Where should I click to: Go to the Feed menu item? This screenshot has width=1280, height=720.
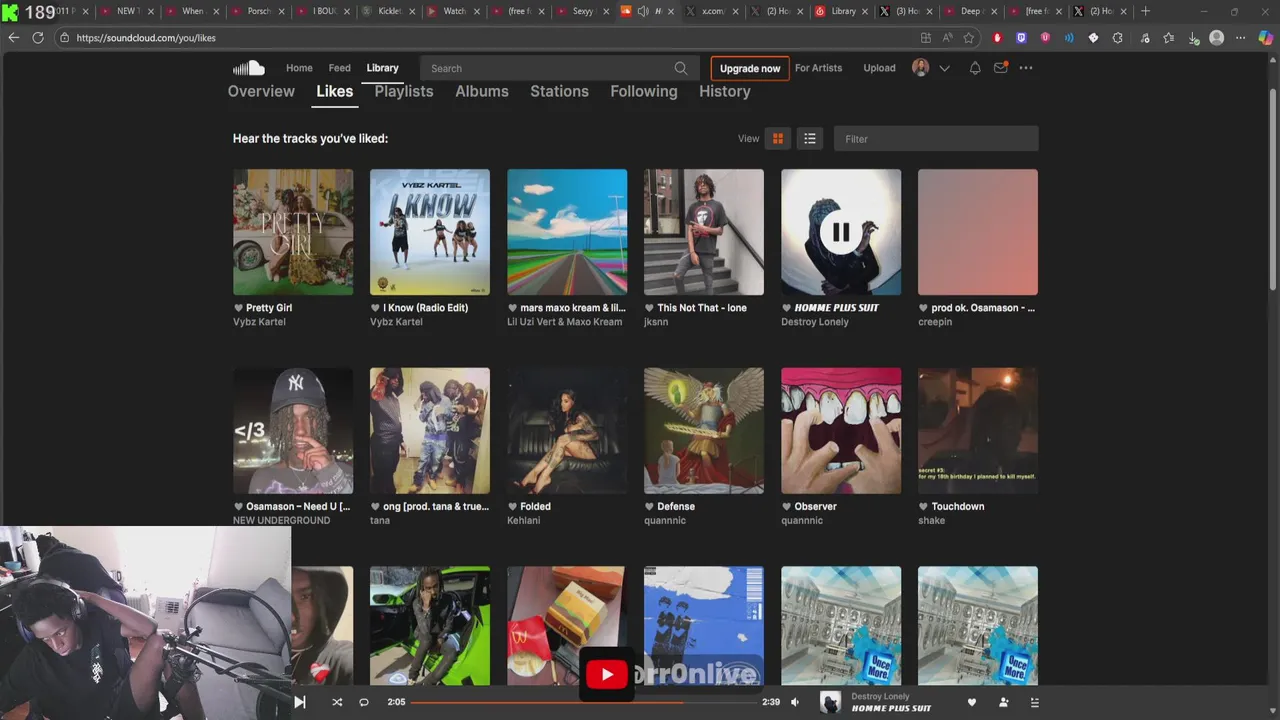(x=340, y=68)
